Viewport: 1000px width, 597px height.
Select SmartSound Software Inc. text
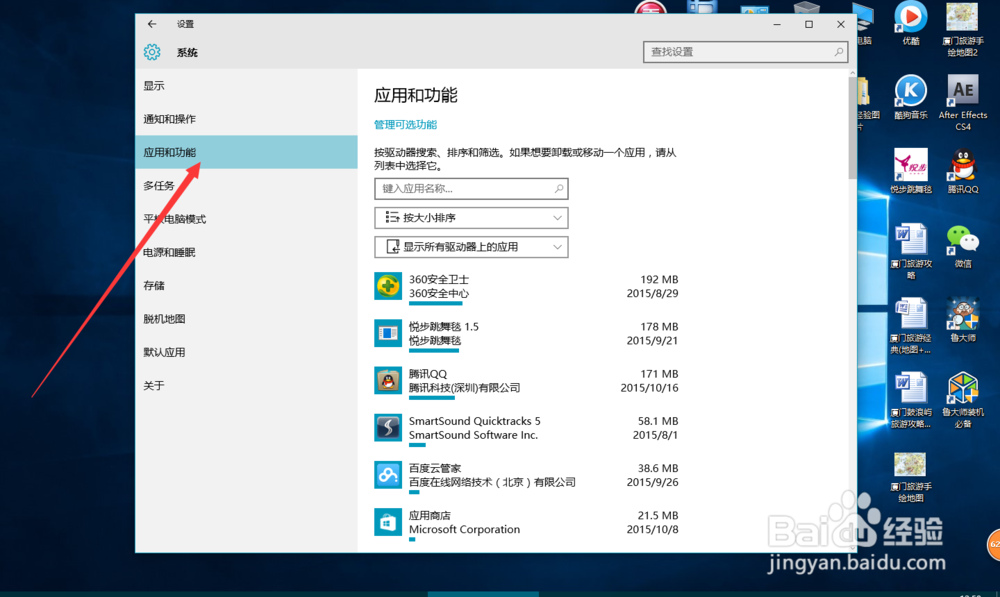[473, 435]
